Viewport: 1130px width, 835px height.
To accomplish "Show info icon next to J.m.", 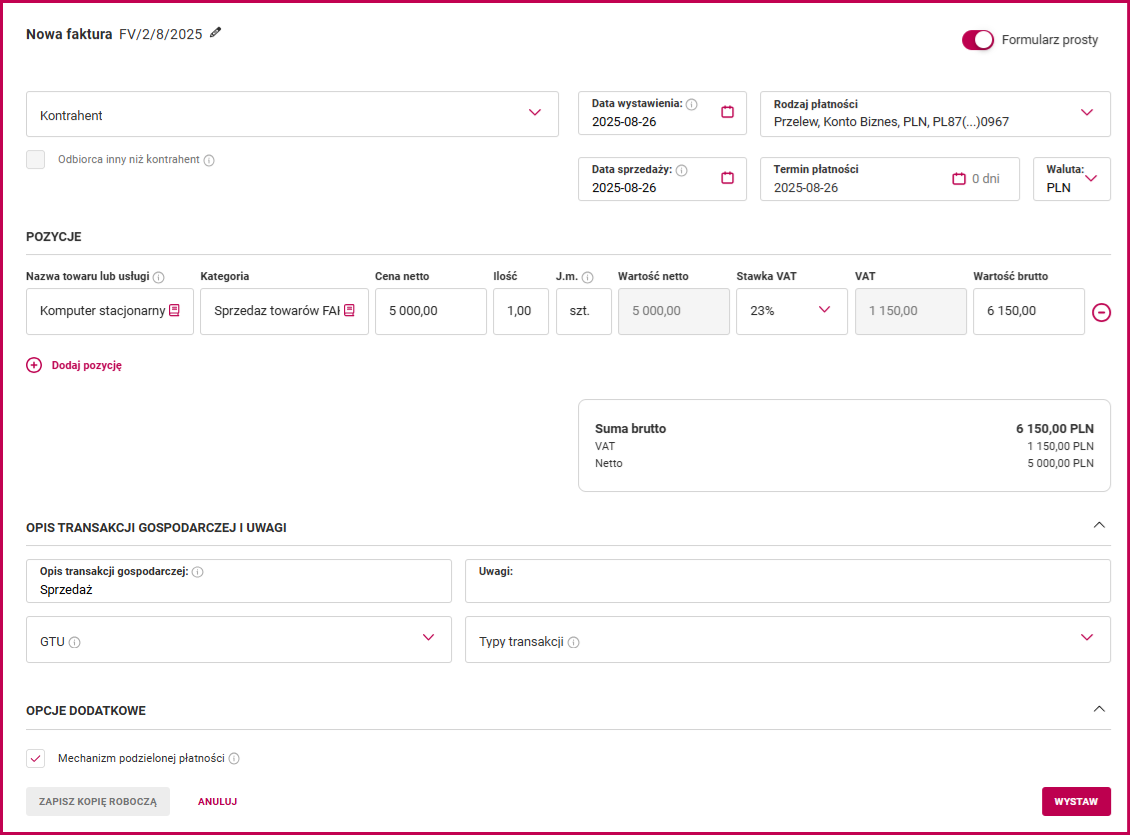I will 587,277.
